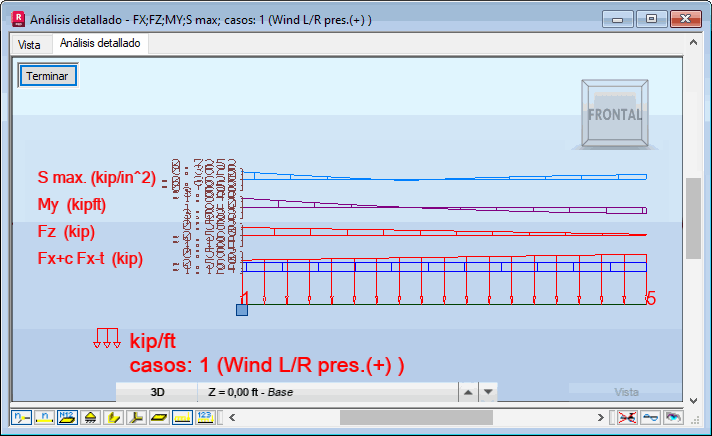Click the blue bar diagram icon
This screenshot has width=712, height=436.
tap(650, 417)
